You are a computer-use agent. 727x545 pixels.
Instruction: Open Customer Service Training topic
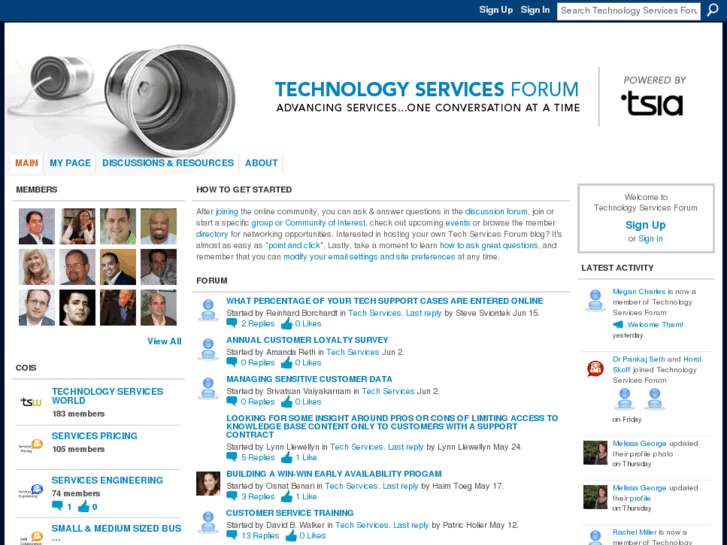tap(290, 513)
